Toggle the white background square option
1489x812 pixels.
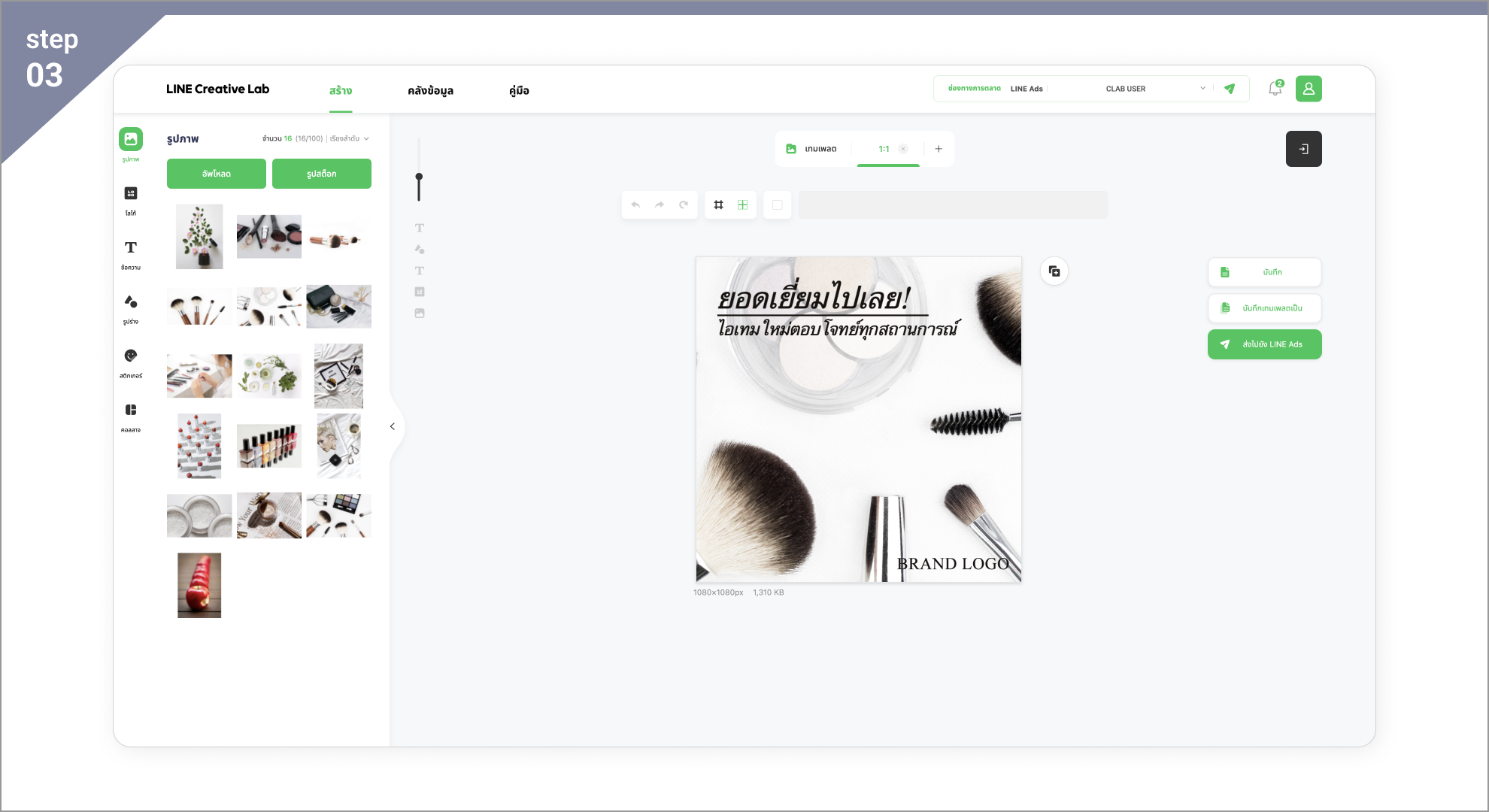coord(778,205)
